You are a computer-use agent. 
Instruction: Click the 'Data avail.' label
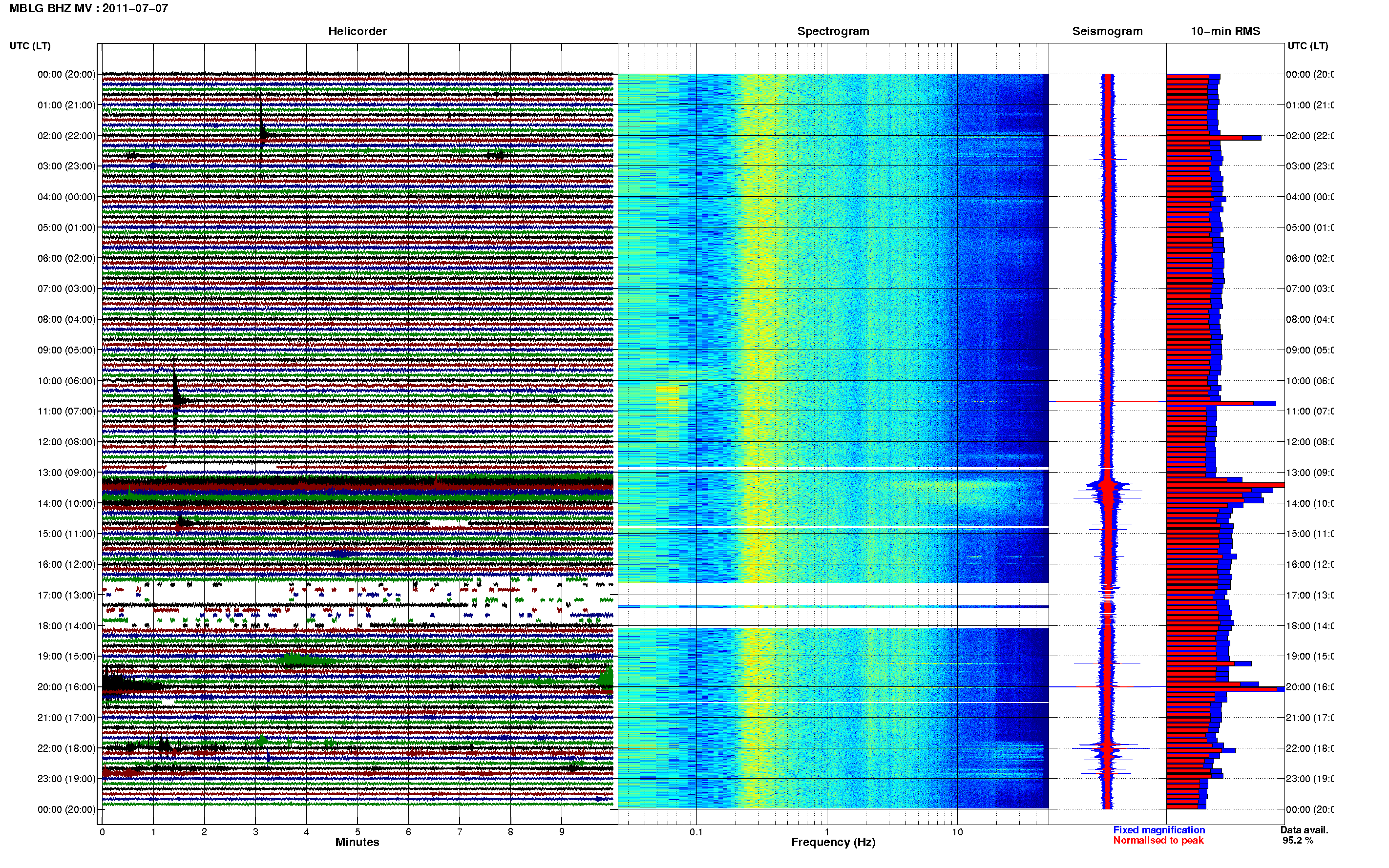coord(1304,830)
